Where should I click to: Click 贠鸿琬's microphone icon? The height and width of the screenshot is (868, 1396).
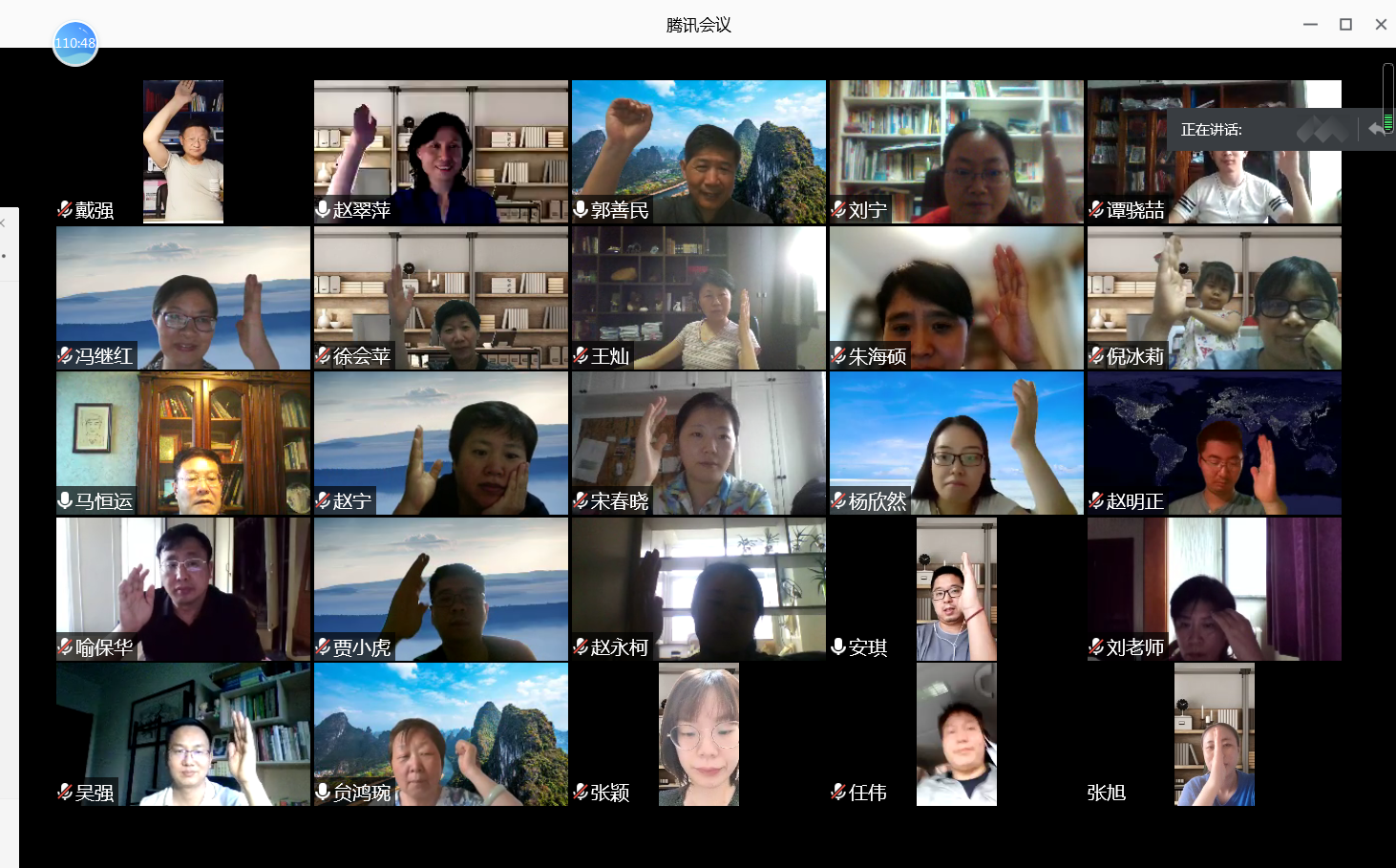pyautogui.click(x=323, y=792)
